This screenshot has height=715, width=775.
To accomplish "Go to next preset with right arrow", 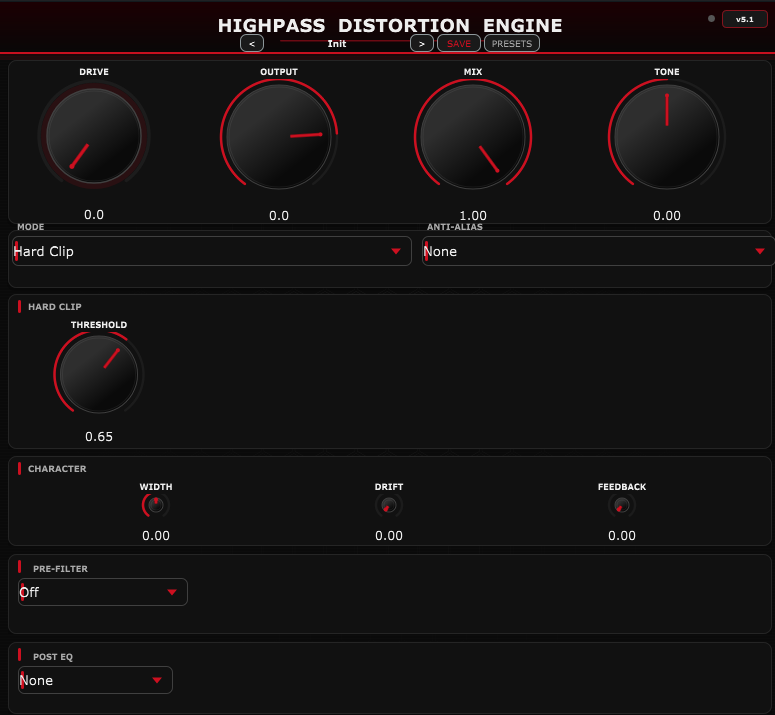I will click(x=422, y=43).
